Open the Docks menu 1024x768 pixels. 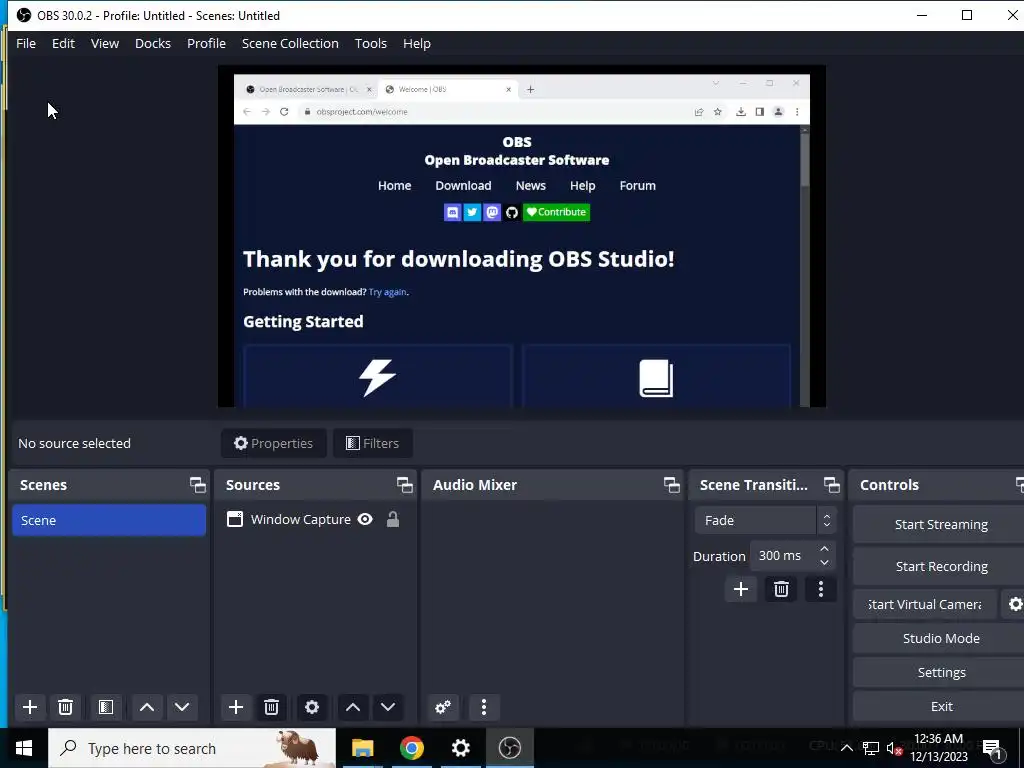pyautogui.click(x=153, y=44)
